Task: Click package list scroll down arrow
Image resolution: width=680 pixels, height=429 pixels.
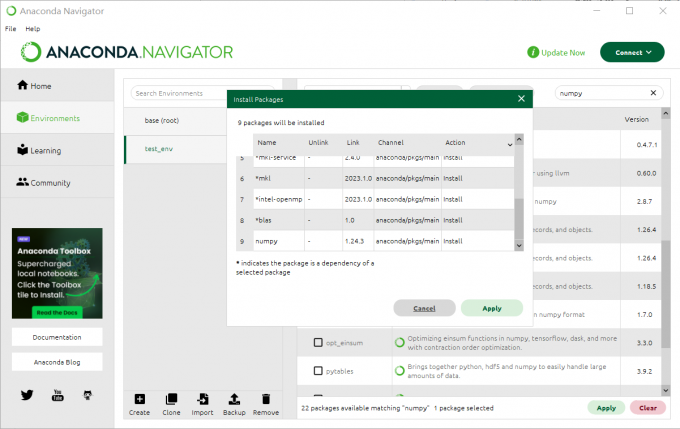Action: tap(665, 390)
